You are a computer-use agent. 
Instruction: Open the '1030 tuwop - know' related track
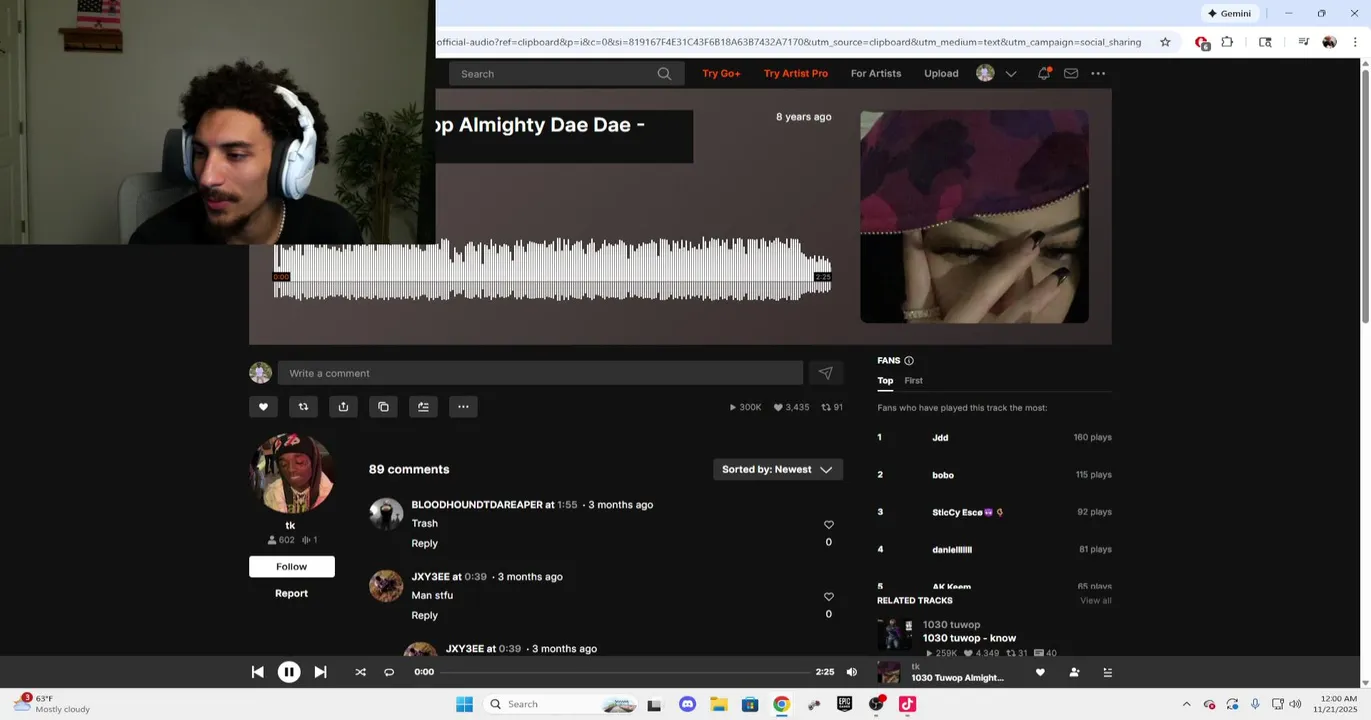[x=969, y=638]
